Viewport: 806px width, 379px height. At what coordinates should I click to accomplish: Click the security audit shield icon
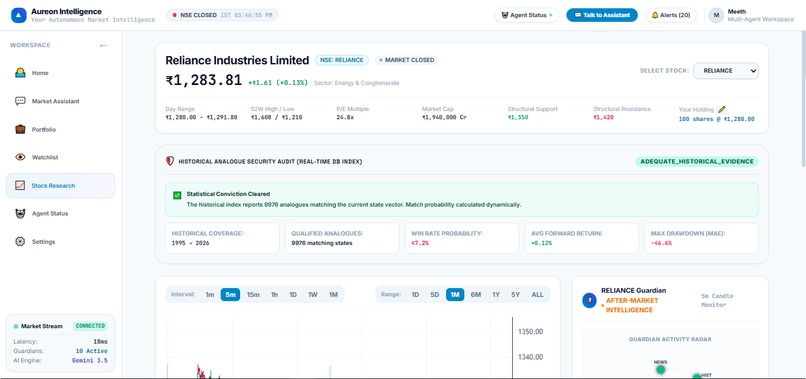pyautogui.click(x=170, y=161)
